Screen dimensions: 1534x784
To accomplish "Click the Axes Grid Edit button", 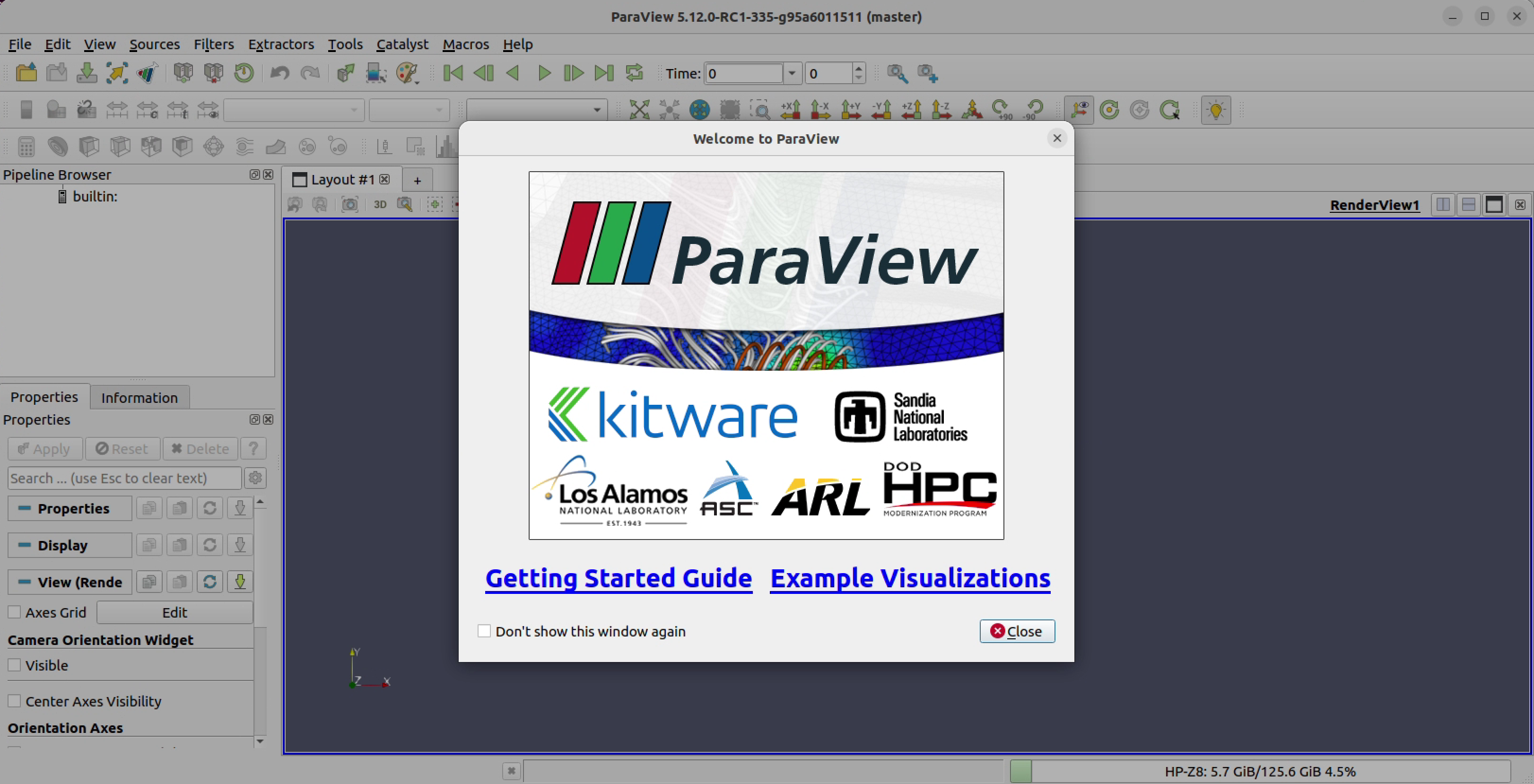I will point(174,612).
